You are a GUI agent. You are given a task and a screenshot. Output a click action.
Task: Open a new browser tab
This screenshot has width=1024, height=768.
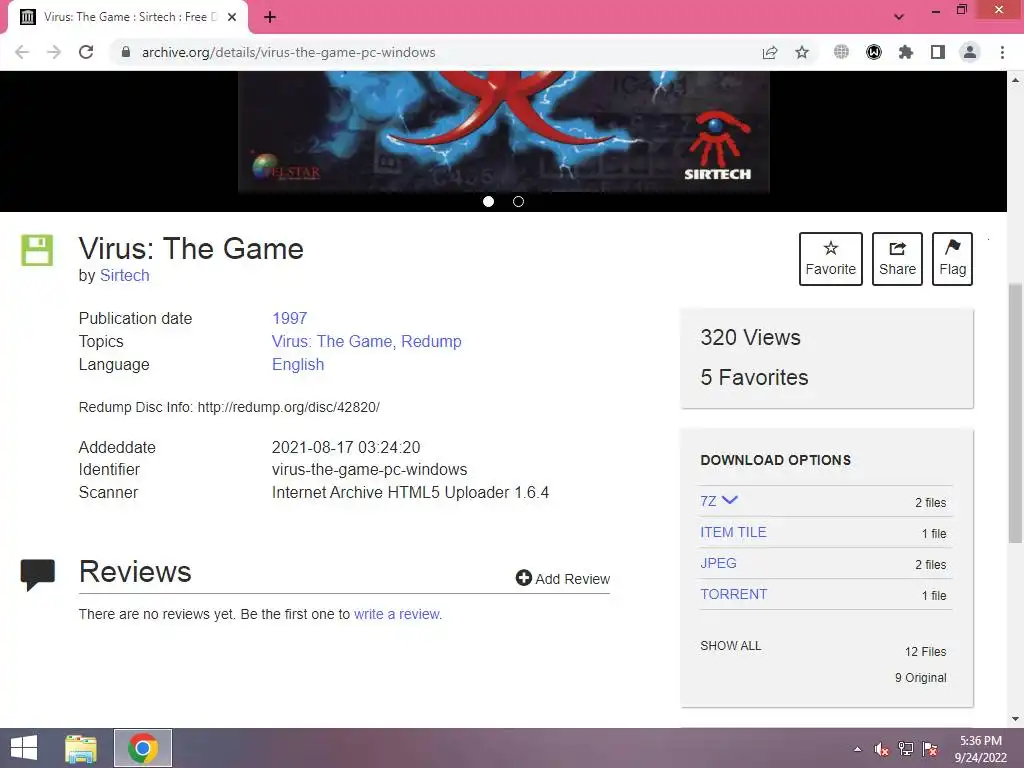[270, 17]
